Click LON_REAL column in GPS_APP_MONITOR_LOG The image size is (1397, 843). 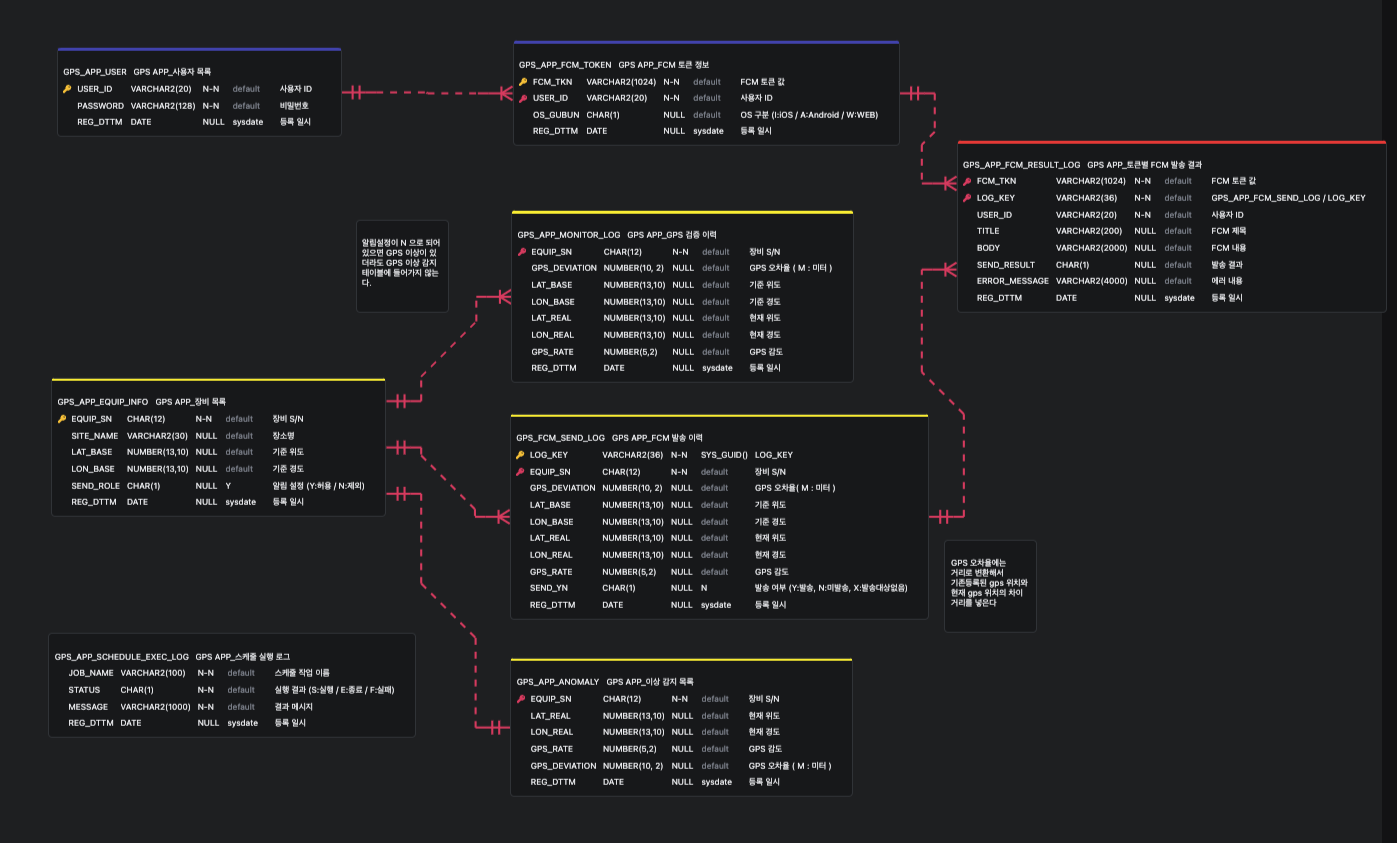tap(553, 335)
